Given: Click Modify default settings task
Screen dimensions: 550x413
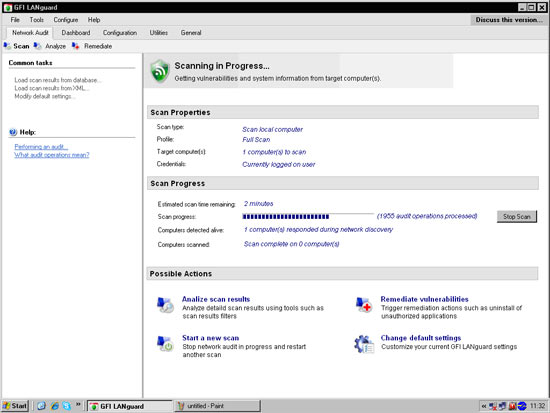Looking at the screenshot, I should pyautogui.click(x=45, y=96).
